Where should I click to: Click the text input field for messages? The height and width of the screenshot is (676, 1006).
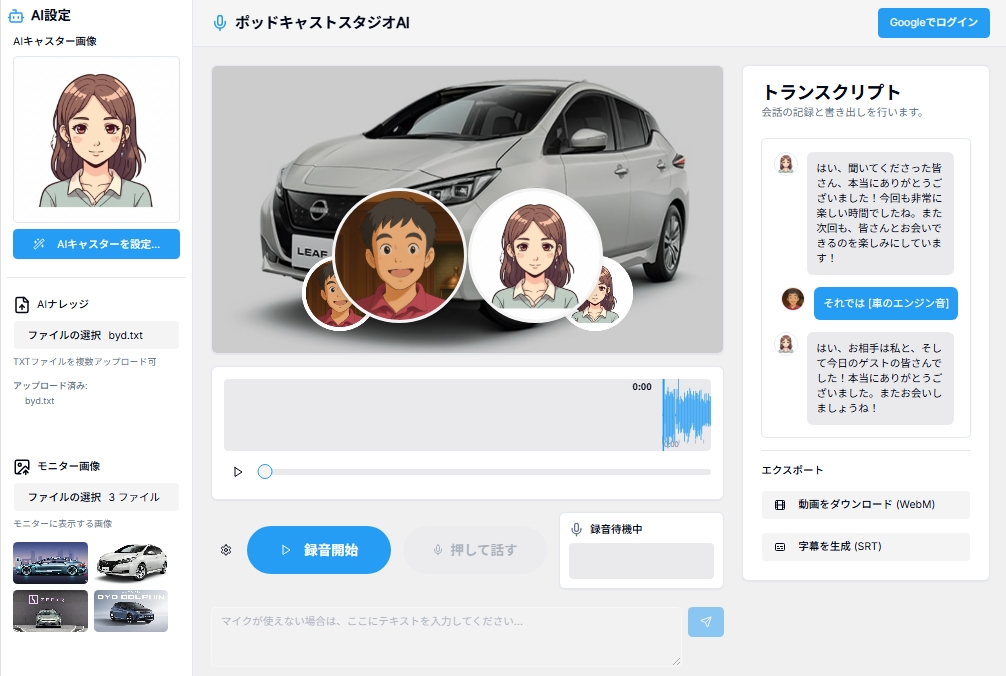tap(447, 637)
